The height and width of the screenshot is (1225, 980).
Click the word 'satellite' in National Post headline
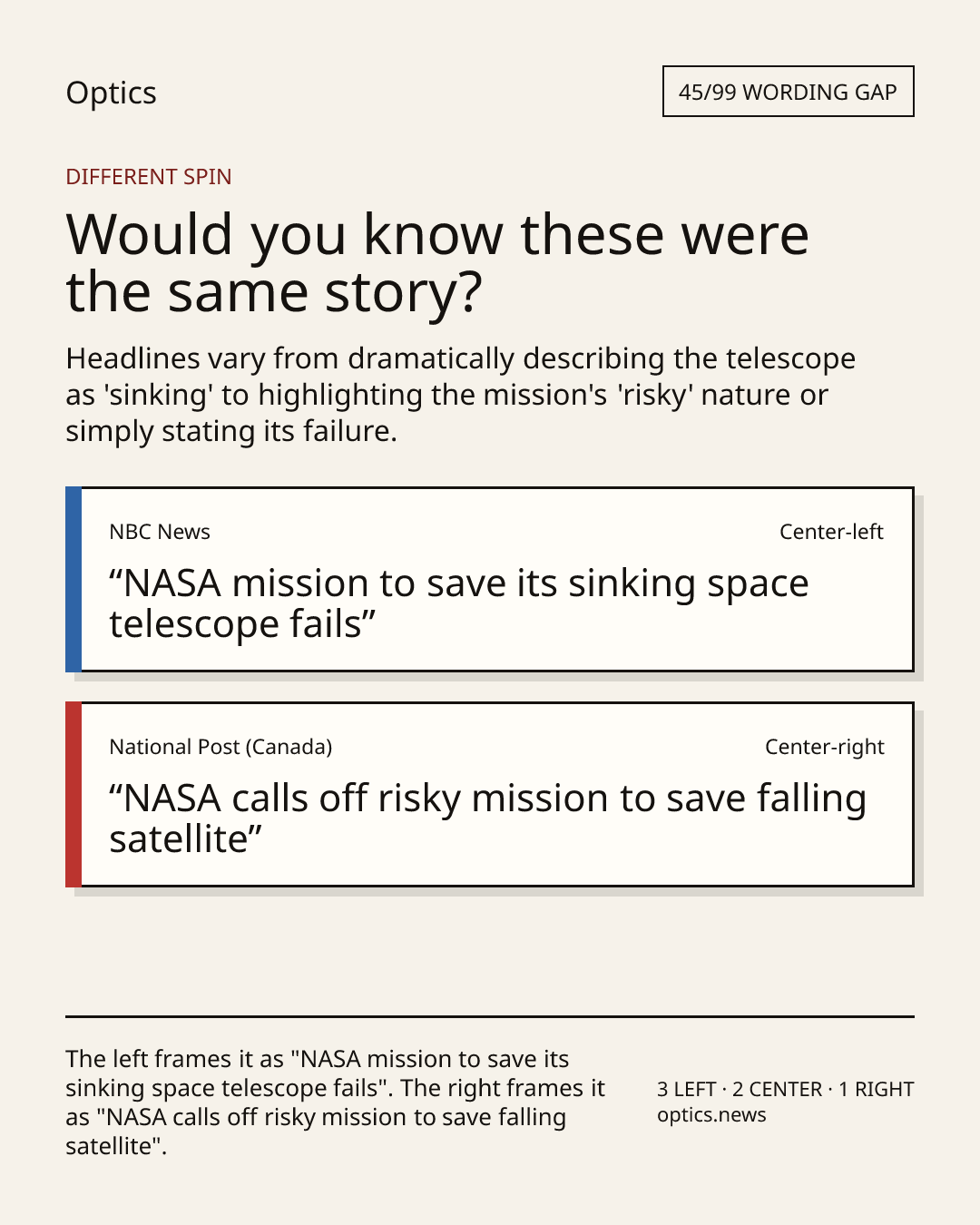coord(179,840)
